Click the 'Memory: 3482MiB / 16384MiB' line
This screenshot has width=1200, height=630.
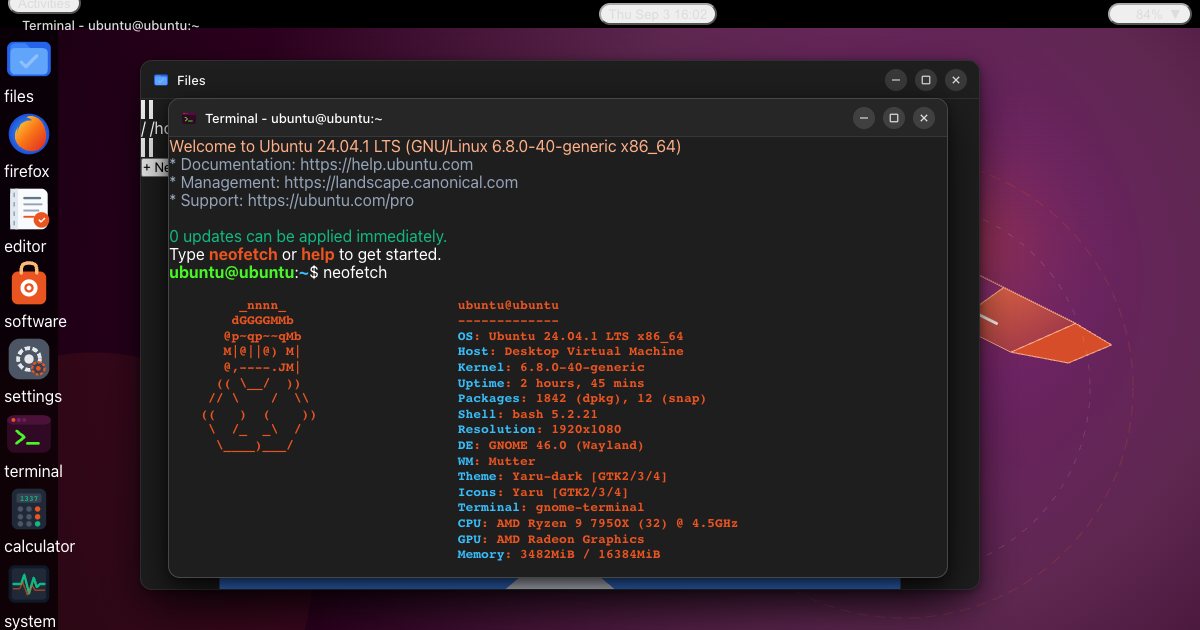click(x=559, y=555)
